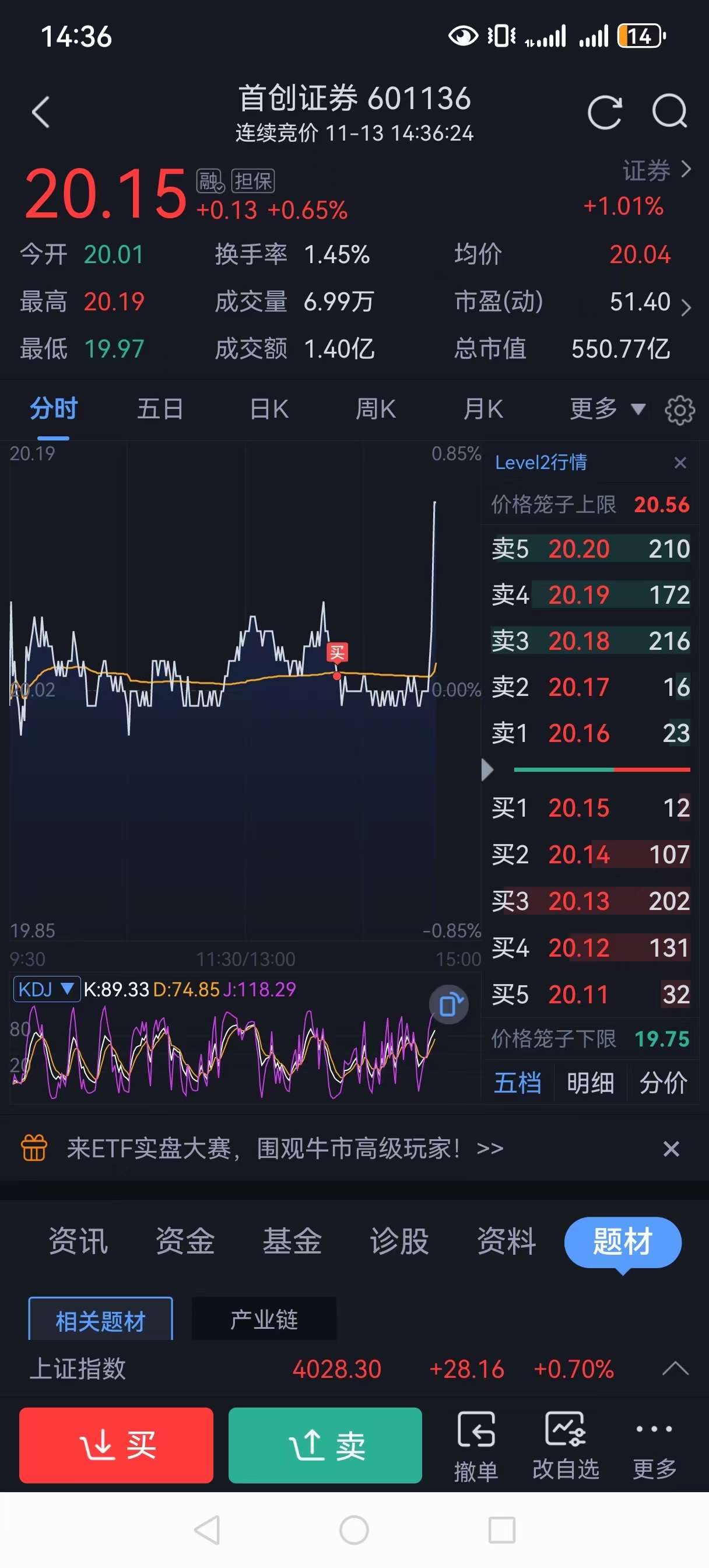Open the 资料 company info tab
The image size is (709, 1568).
506,1241
